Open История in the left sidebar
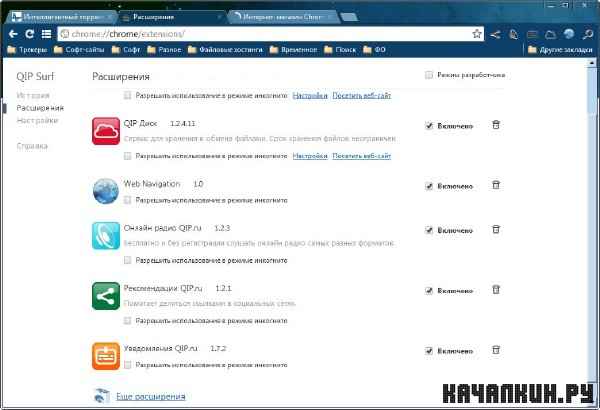Screen dimensions: 600x410 click(33, 95)
